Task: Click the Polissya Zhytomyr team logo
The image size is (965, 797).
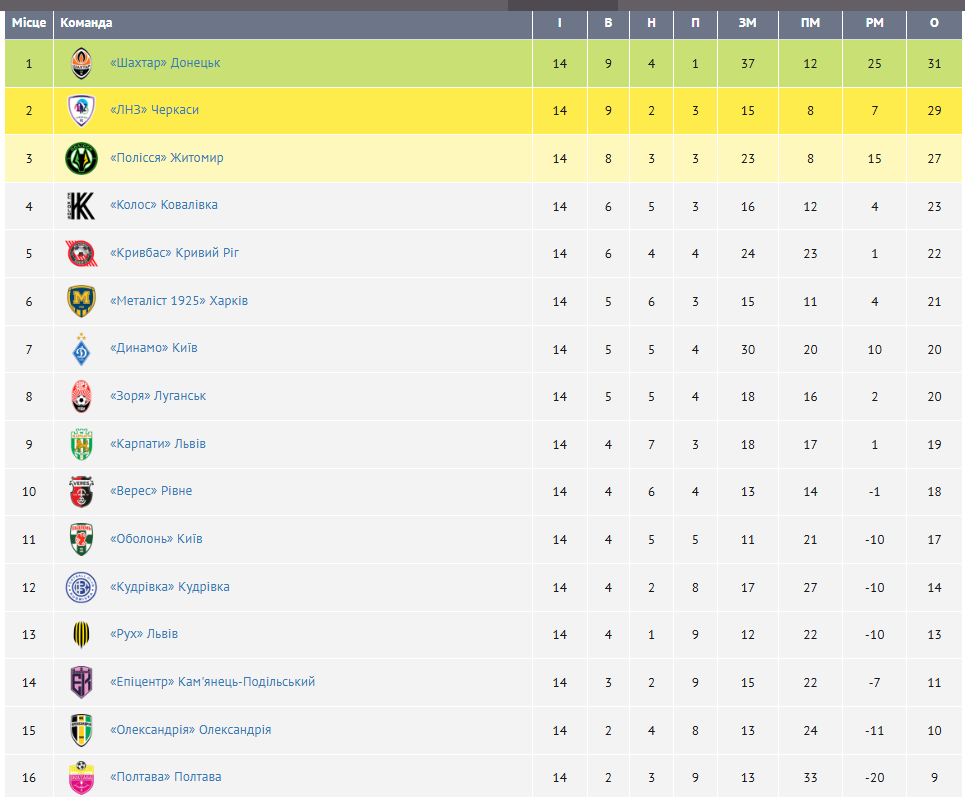Action: click(81, 158)
